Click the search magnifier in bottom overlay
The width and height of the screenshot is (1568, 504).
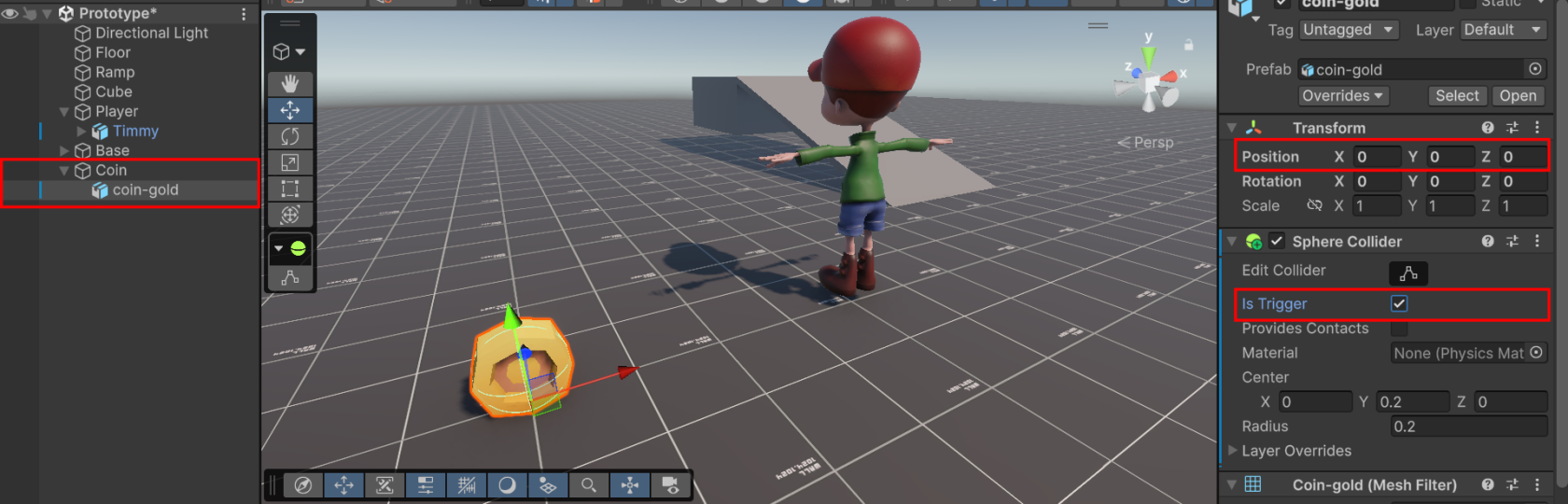(589, 484)
